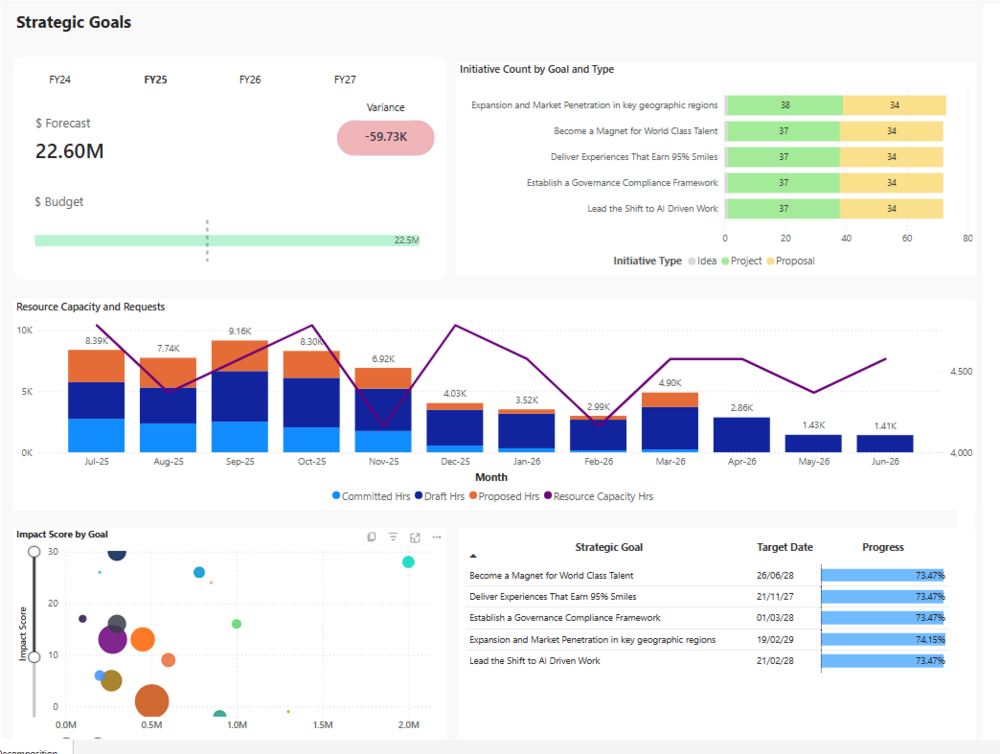Switch to the FY27 slicer option
Screen dimensions: 1000x754
pos(345,80)
